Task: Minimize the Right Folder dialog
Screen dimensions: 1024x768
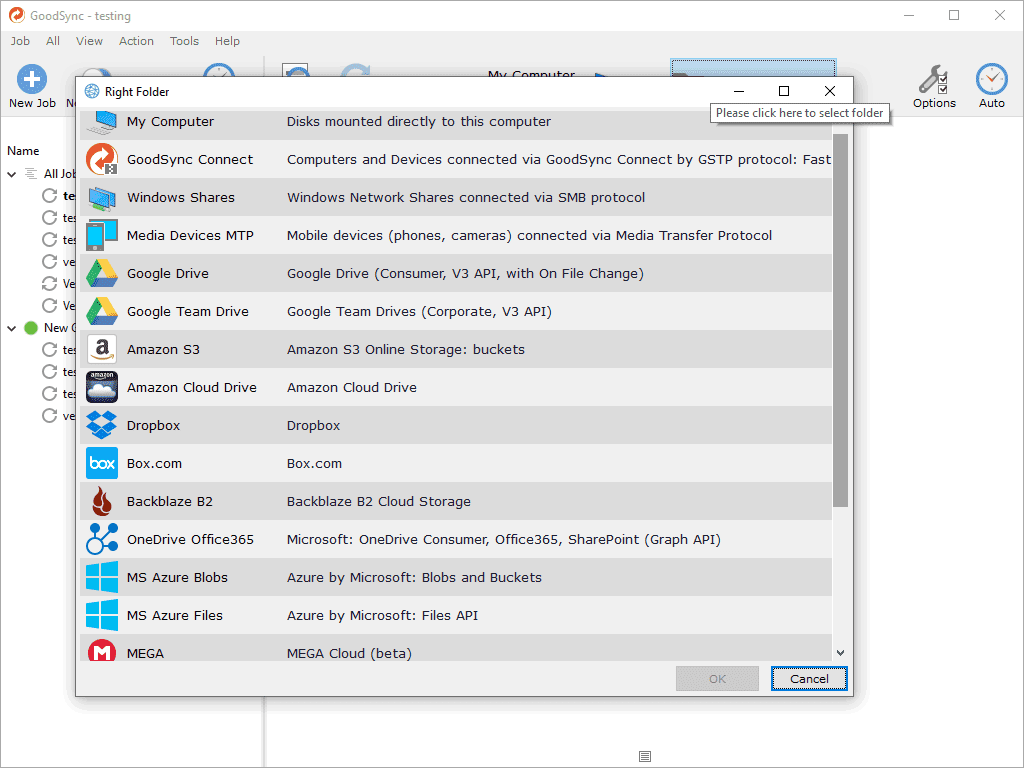Action: point(739,91)
